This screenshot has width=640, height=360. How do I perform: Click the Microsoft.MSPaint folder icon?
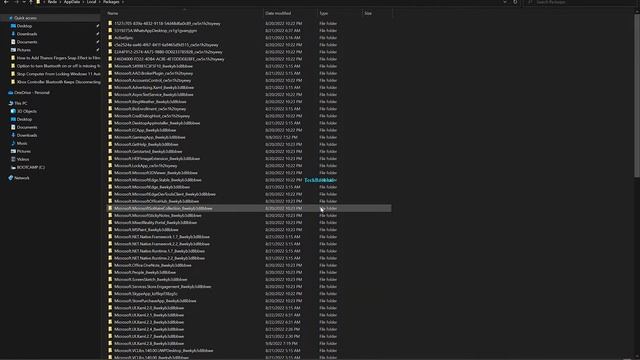pyautogui.click(x=110, y=230)
